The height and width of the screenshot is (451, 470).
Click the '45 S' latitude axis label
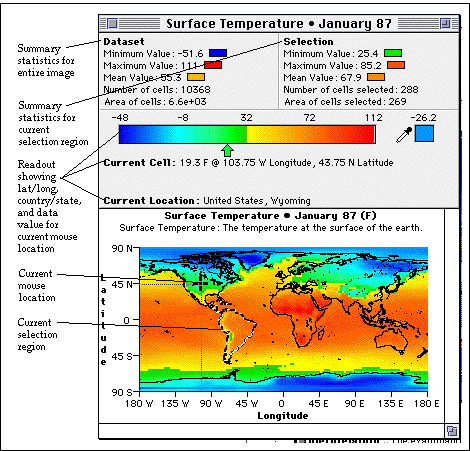(x=122, y=356)
